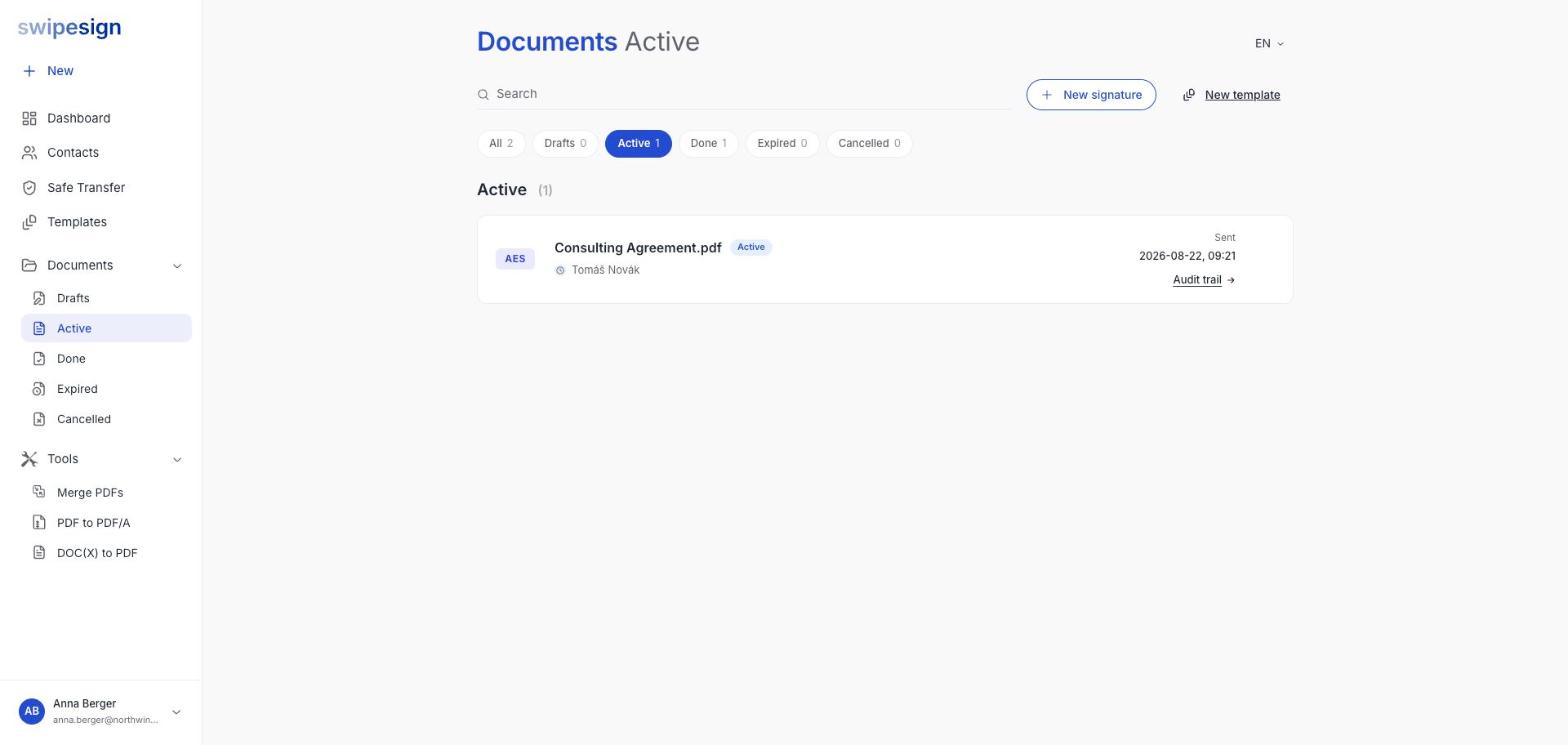This screenshot has width=1568, height=745.
Task: Click the Documents folder icon
Action: coord(29,265)
